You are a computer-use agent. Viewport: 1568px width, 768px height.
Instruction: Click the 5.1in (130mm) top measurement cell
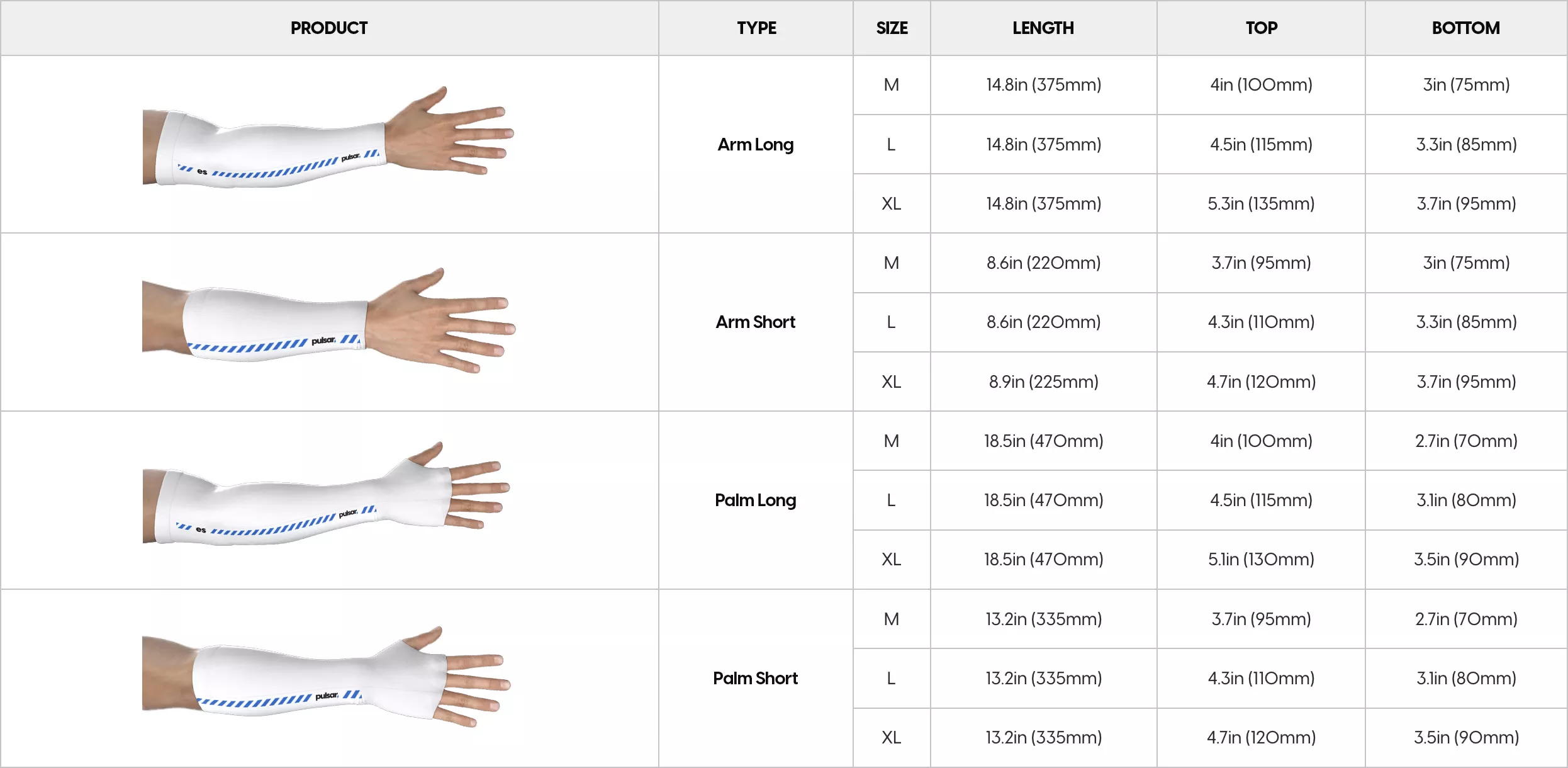[1261, 559]
